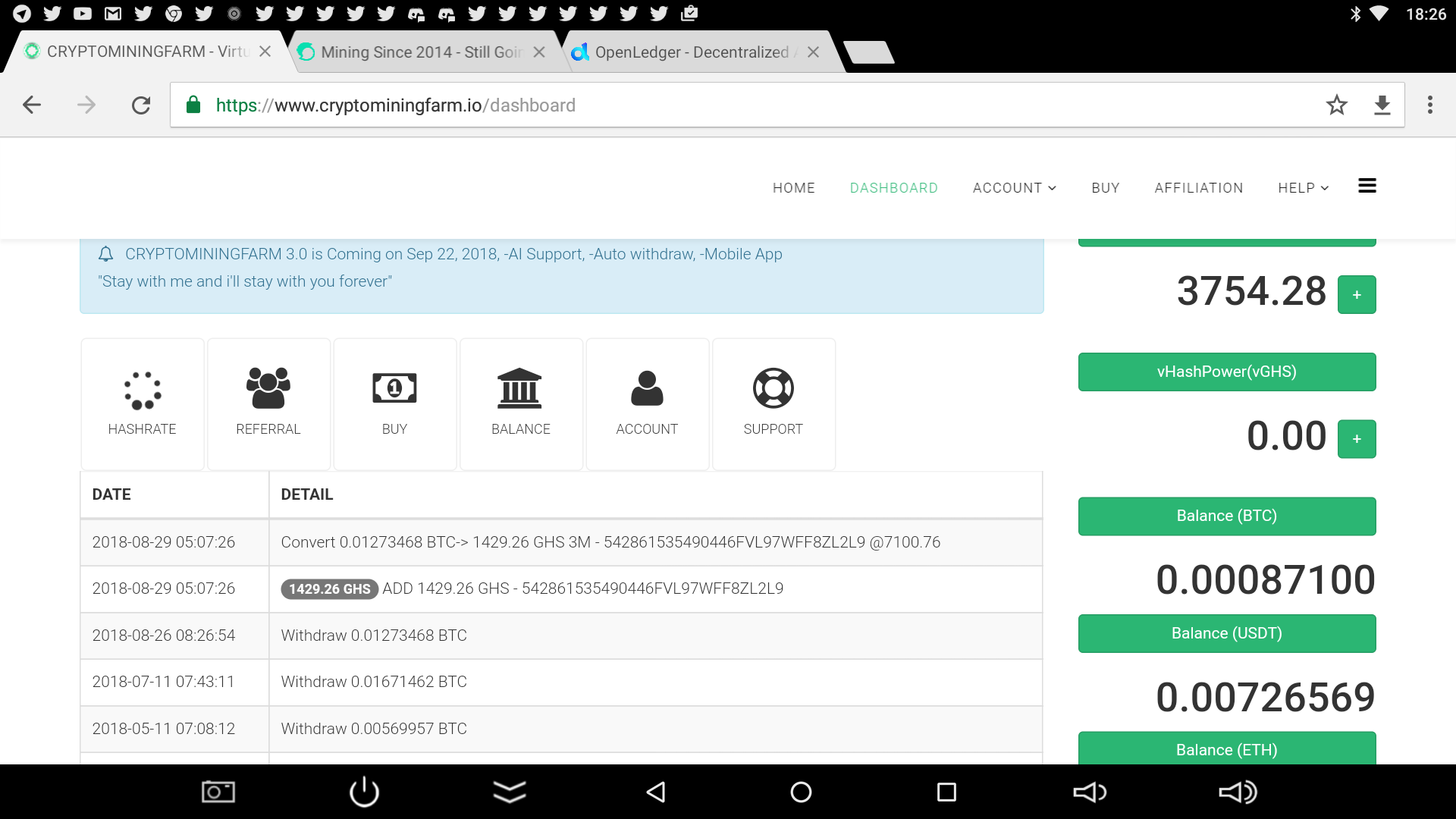Click the Buy banknote icon tile
1456x819 pixels.
(394, 403)
